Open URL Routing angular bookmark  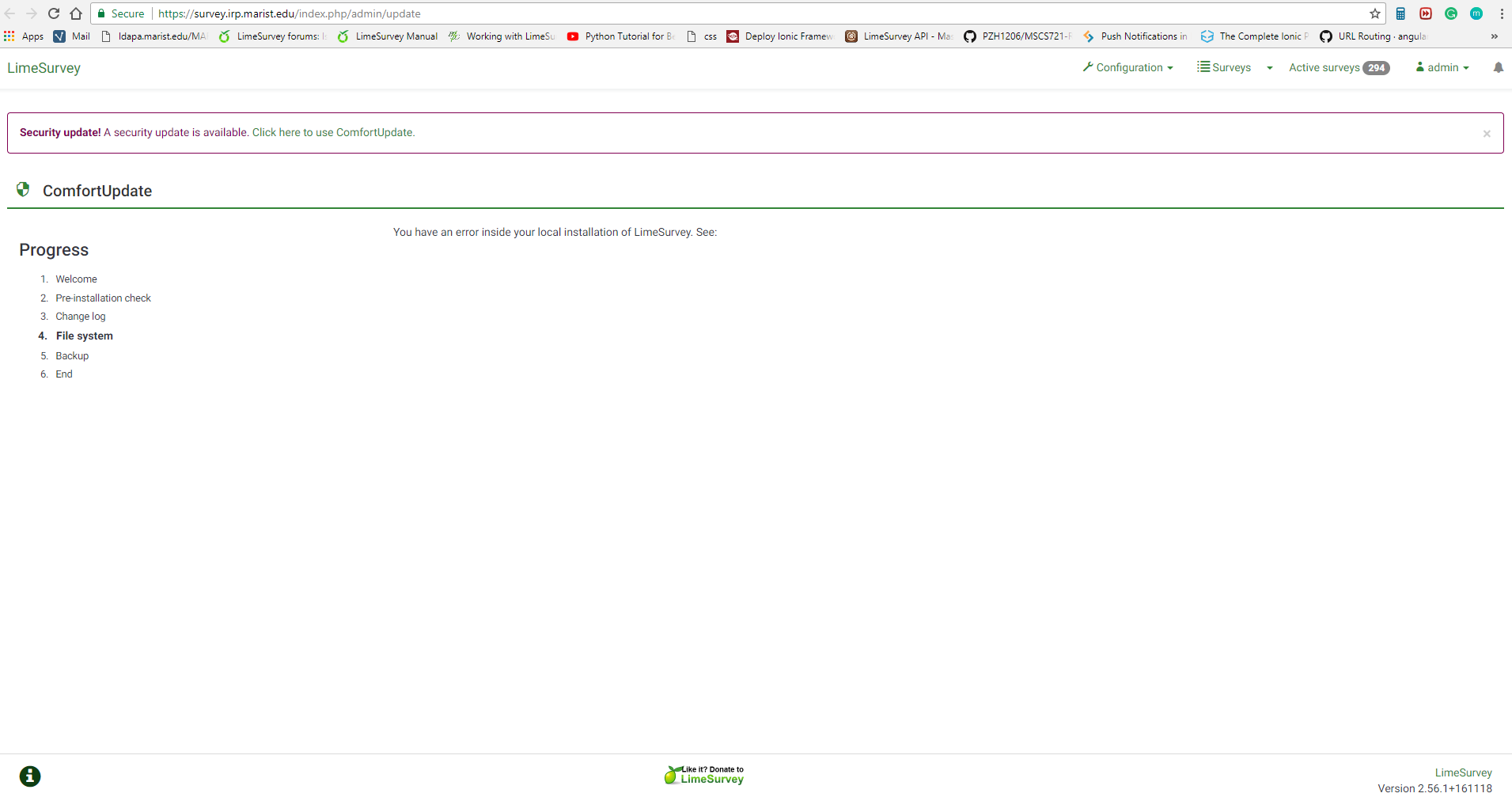click(1374, 36)
